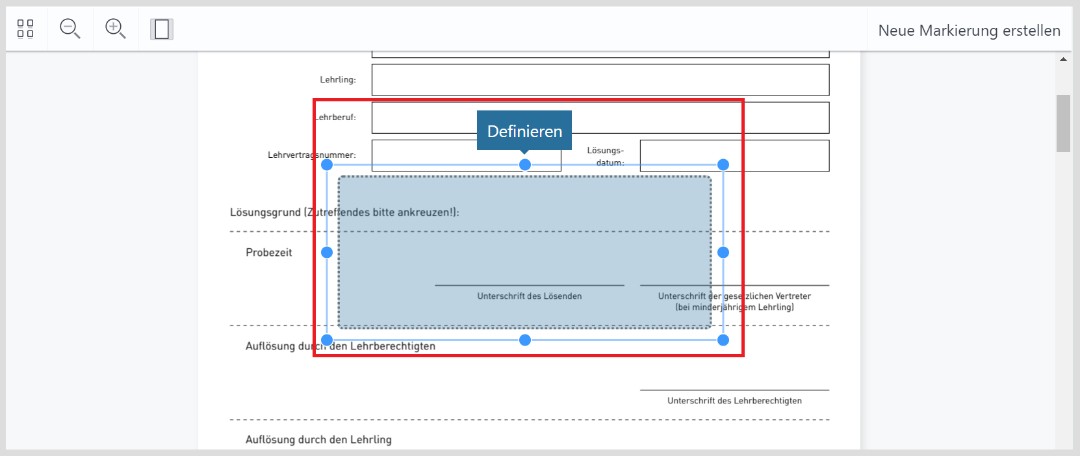
Task: Grab the top-left selection handle
Action: [x=327, y=165]
